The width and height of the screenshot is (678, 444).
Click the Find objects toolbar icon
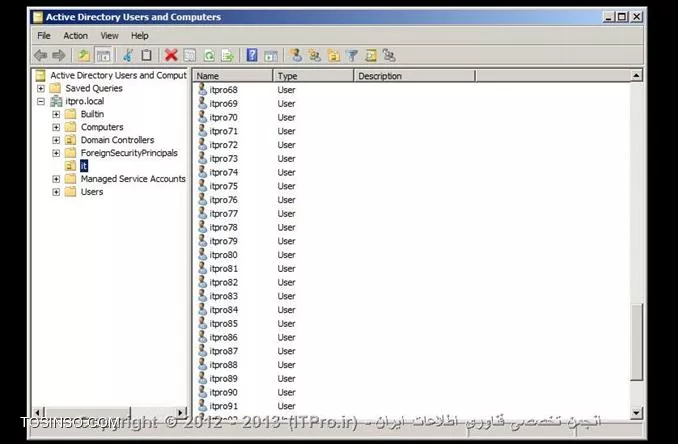coord(371,55)
